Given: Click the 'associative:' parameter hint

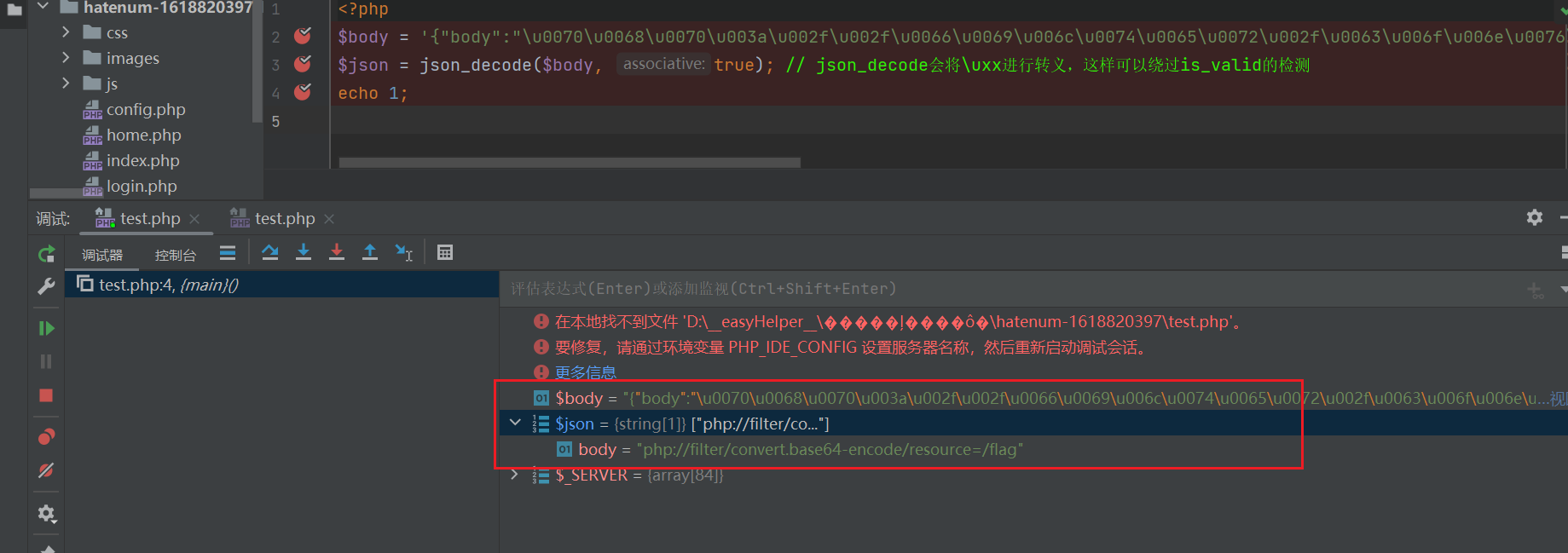Looking at the screenshot, I should coord(663,64).
